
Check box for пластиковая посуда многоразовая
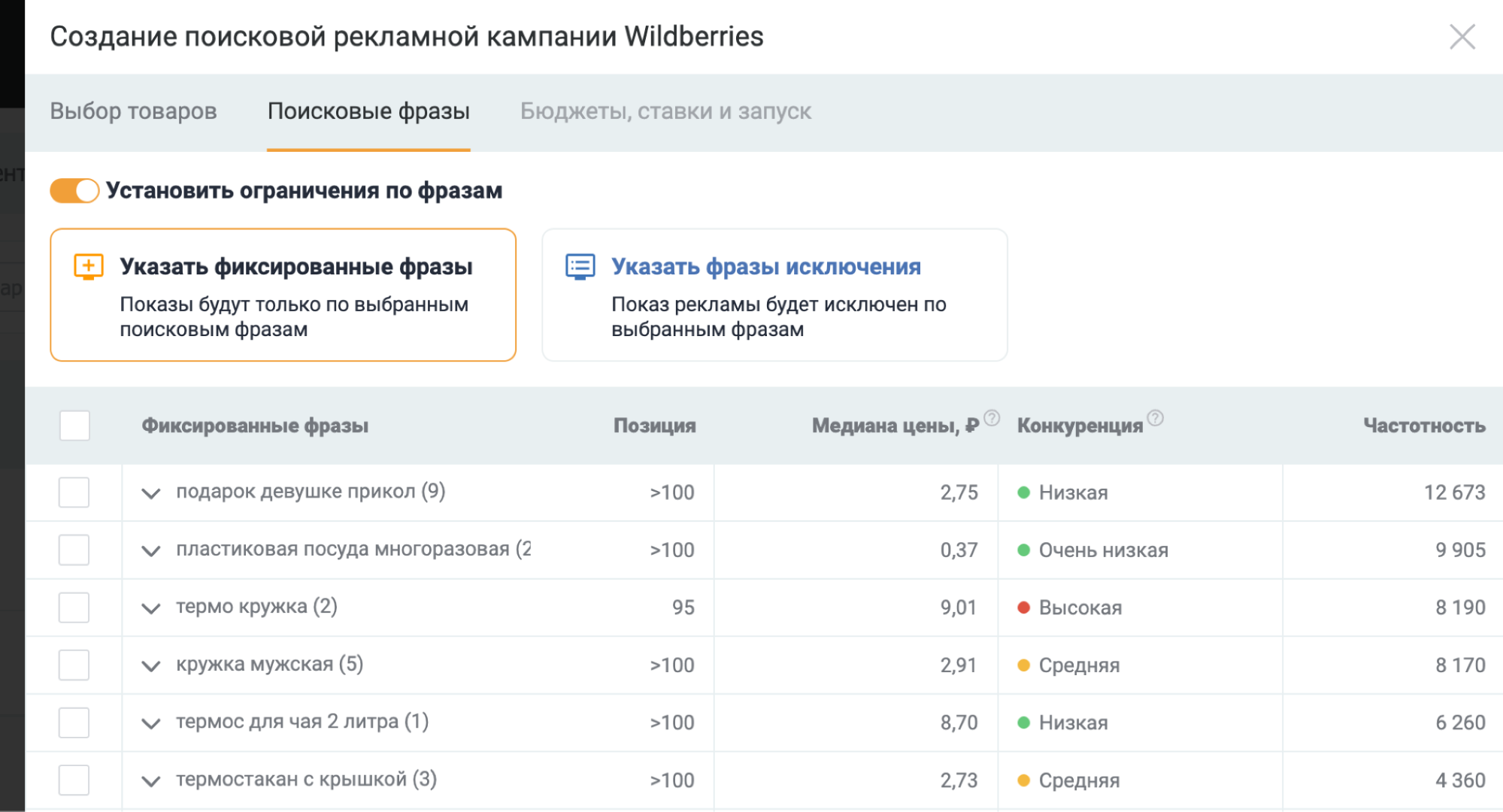(74, 550)
